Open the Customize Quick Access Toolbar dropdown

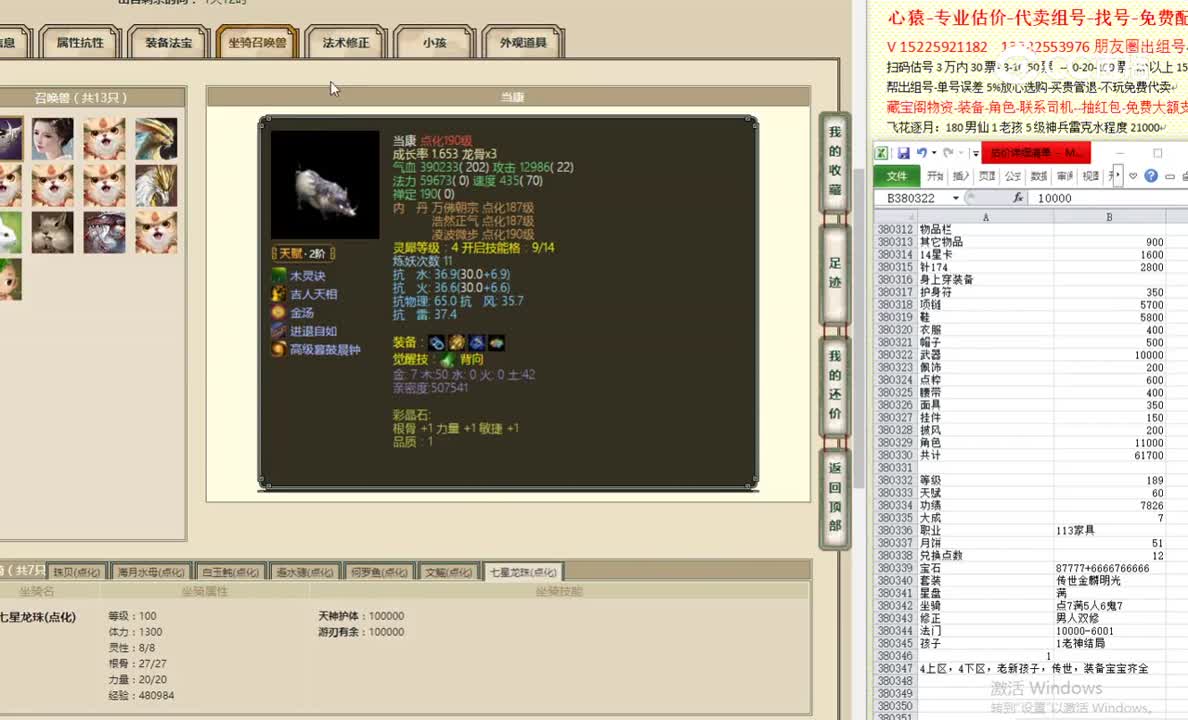click(975, 153)
